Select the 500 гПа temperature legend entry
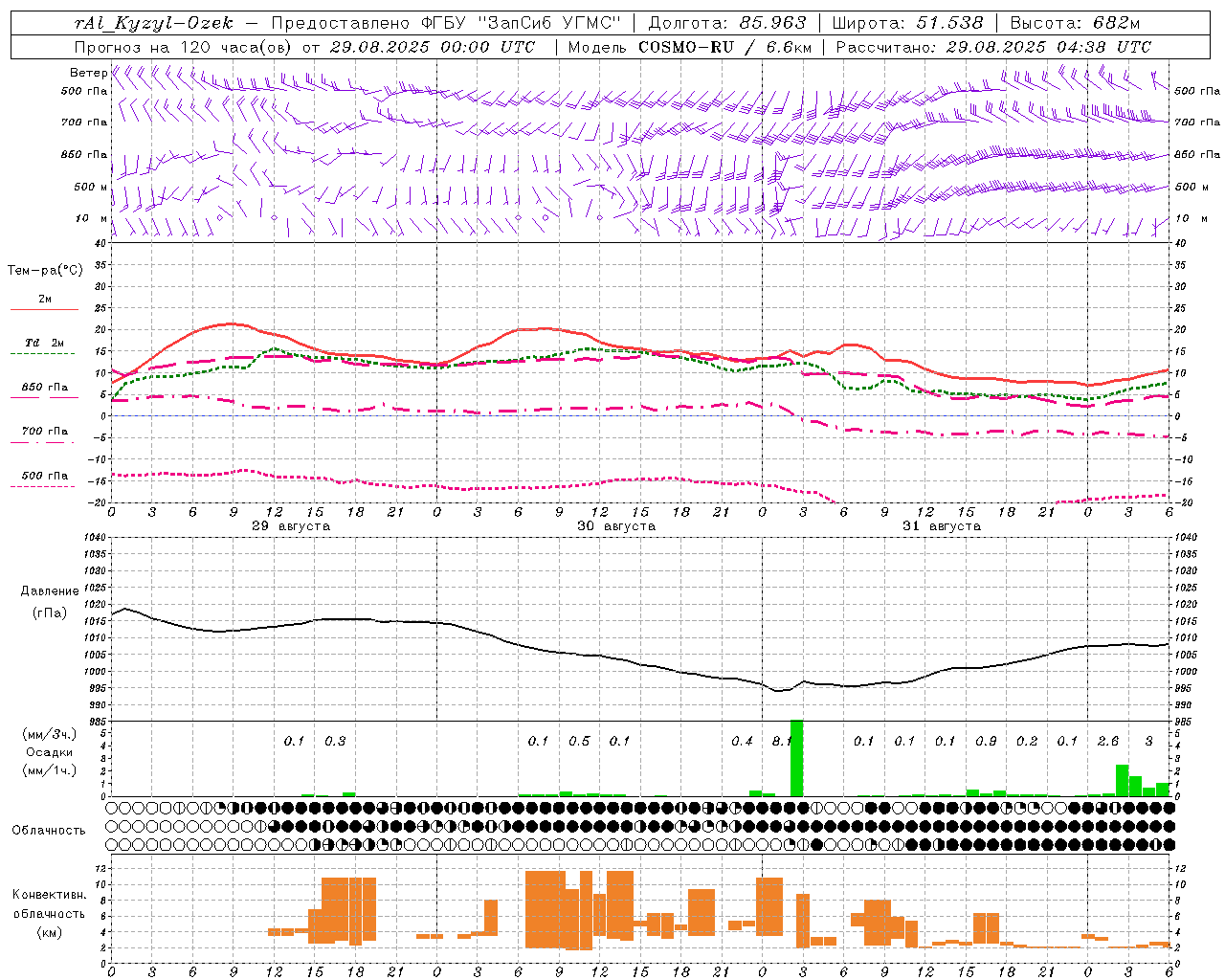Image resolution: width=1225 pixels, height=980 pixels. click(x=44, y=476)
